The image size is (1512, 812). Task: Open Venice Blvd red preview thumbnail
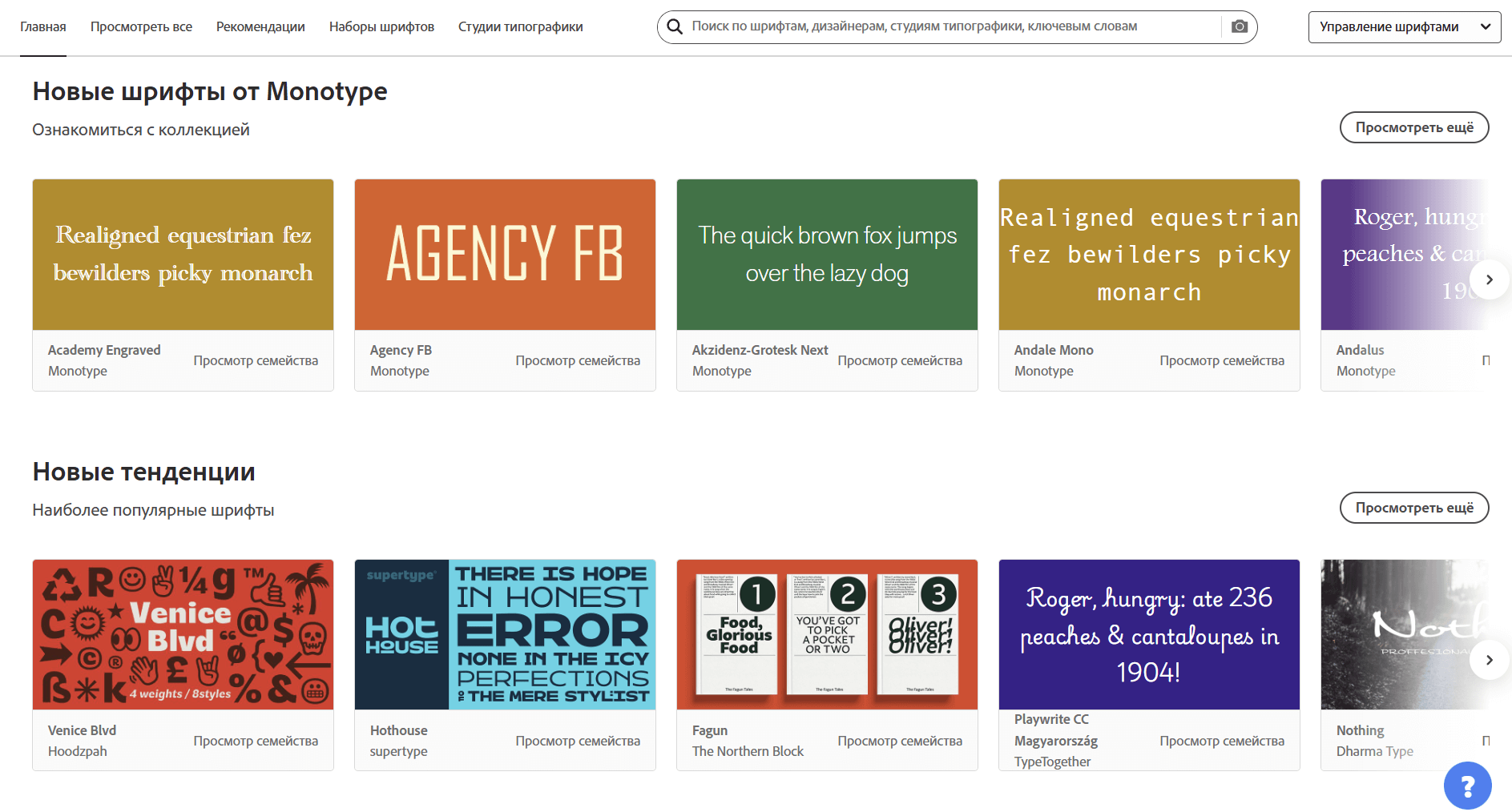(x=183, y=634)
